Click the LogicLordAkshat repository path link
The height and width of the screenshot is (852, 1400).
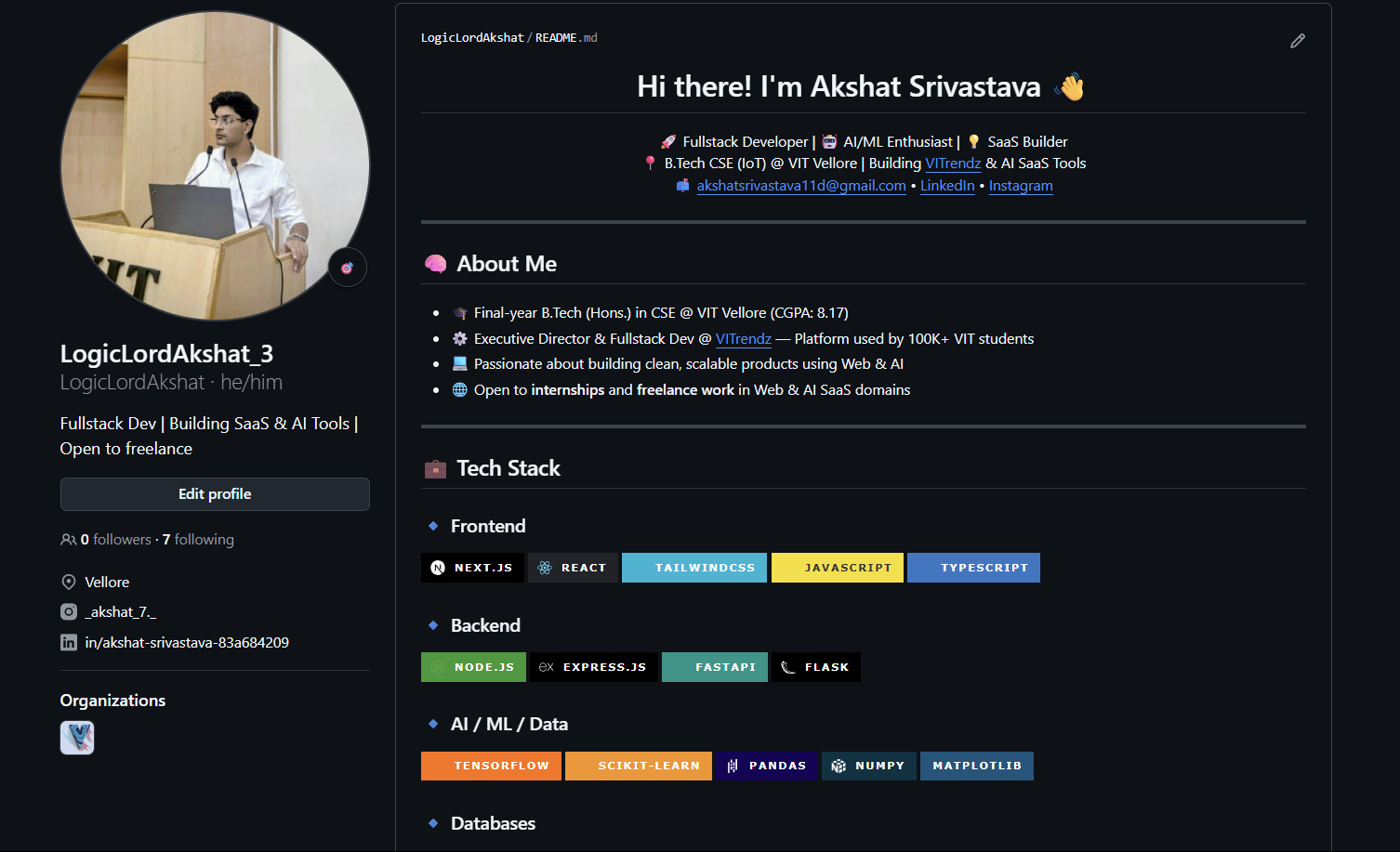click(x=472, y=38)
